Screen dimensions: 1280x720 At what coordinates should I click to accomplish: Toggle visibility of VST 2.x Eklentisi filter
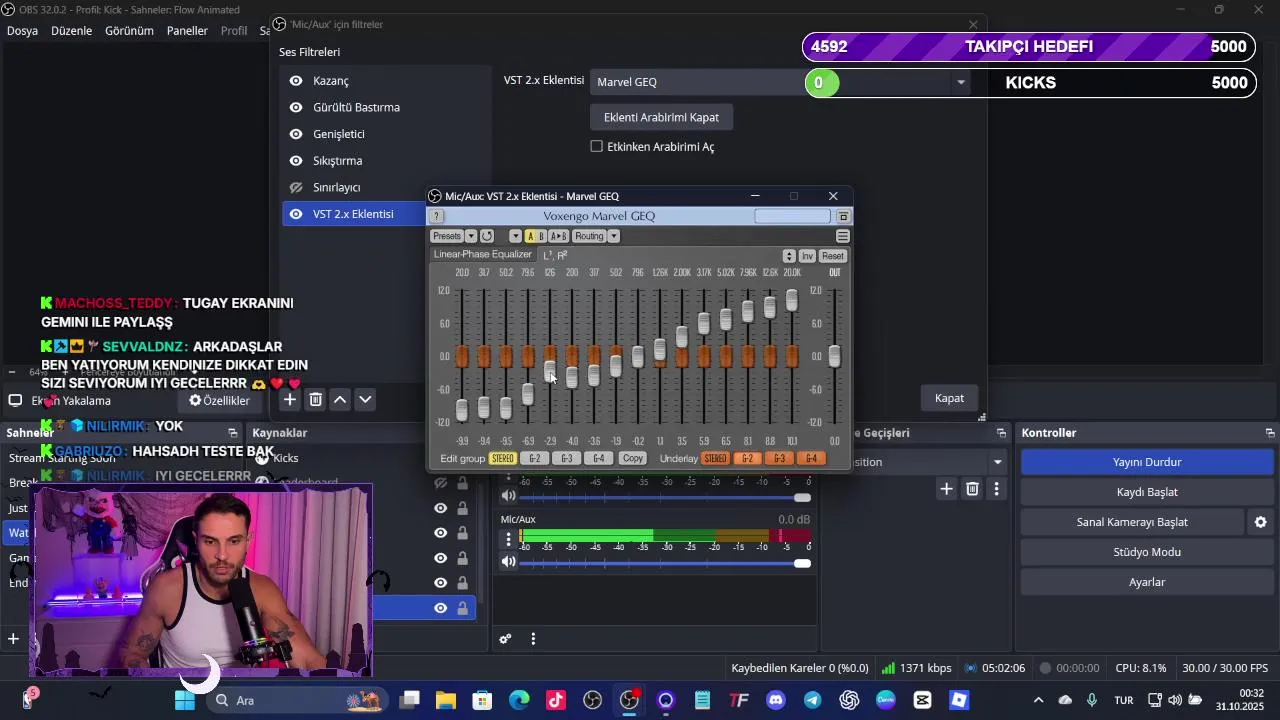[x=296, y=214]
